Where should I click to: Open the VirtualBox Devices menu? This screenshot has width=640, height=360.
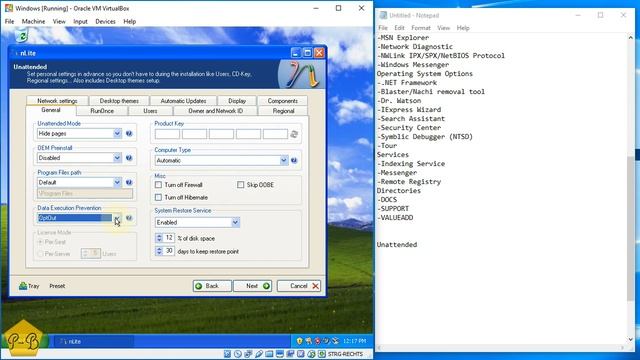coord(105,22)
